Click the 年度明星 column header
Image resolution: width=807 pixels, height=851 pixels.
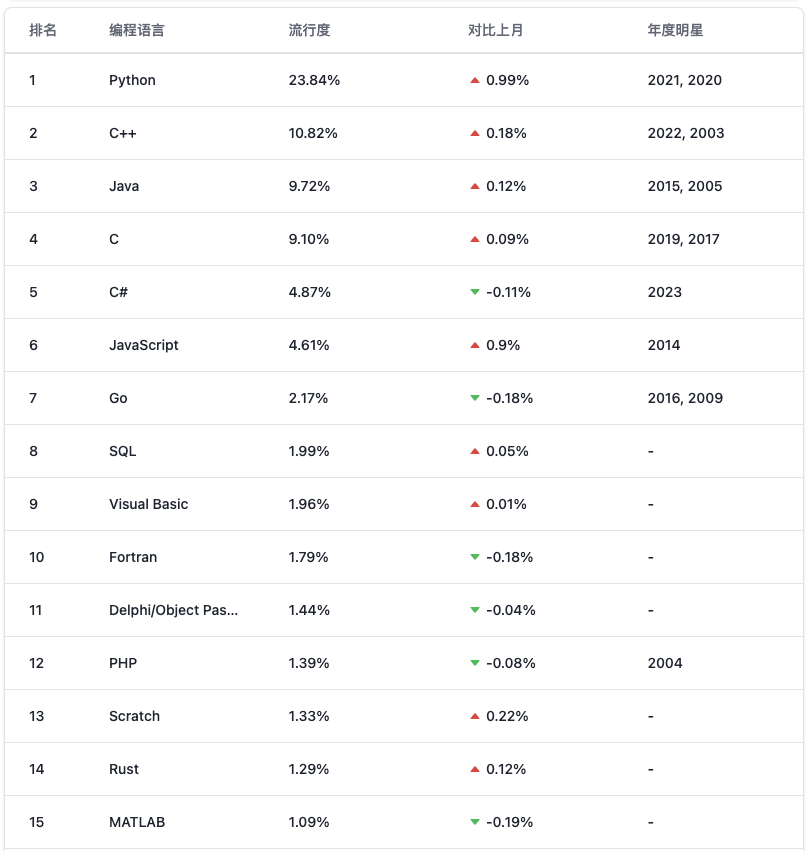pyautogui.click(x=676, y=30)
